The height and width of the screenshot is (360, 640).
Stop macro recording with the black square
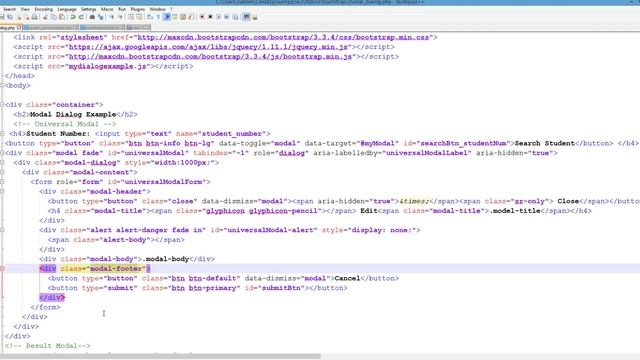210,17
